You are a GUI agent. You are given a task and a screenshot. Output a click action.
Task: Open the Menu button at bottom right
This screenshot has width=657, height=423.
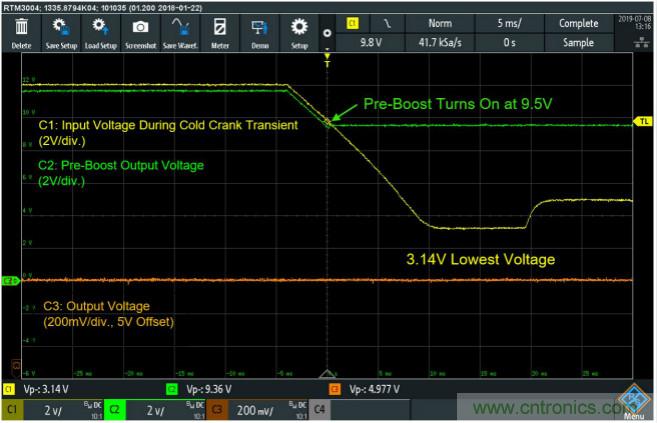(x=632, y=404)
